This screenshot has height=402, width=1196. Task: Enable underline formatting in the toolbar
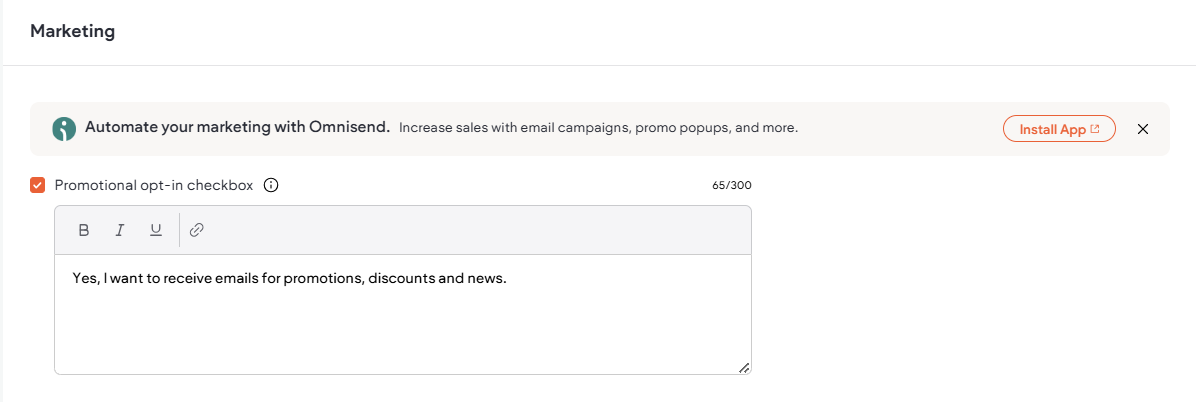point(156,230)
